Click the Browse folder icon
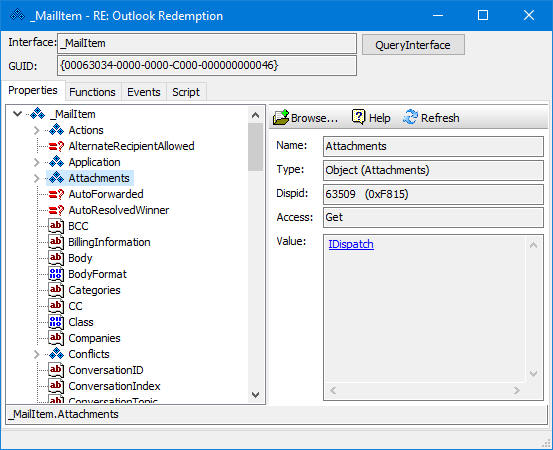Screen dimensions: 553x450 (x=281, y=117)
